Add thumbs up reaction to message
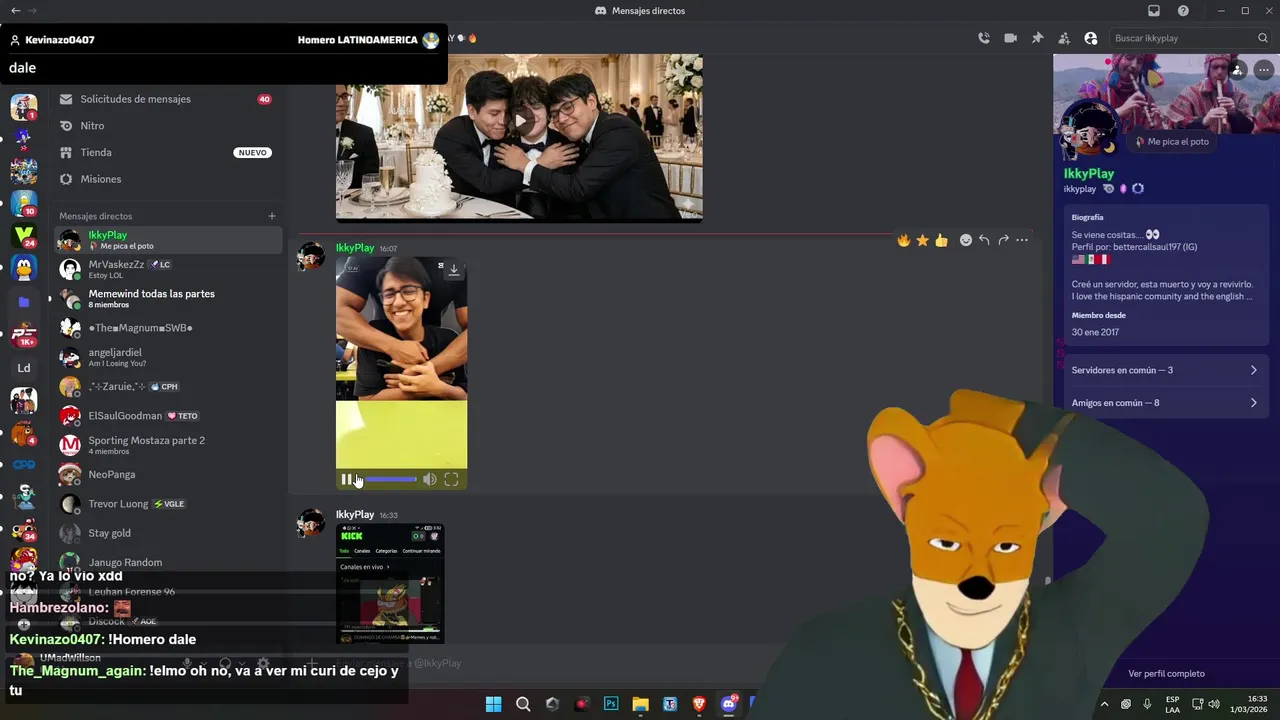 941,240
